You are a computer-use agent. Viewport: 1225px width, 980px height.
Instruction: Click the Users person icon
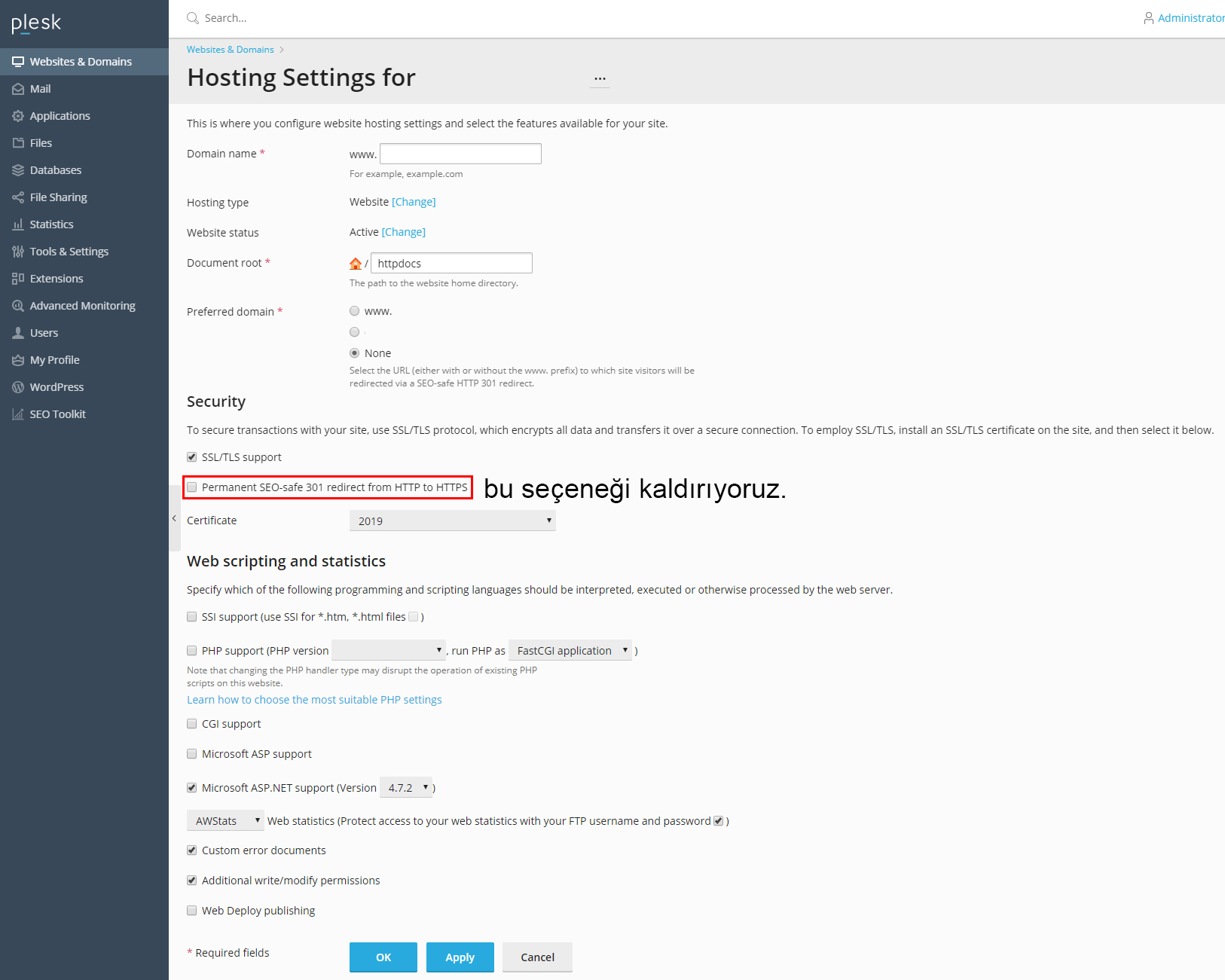[18, 333]
